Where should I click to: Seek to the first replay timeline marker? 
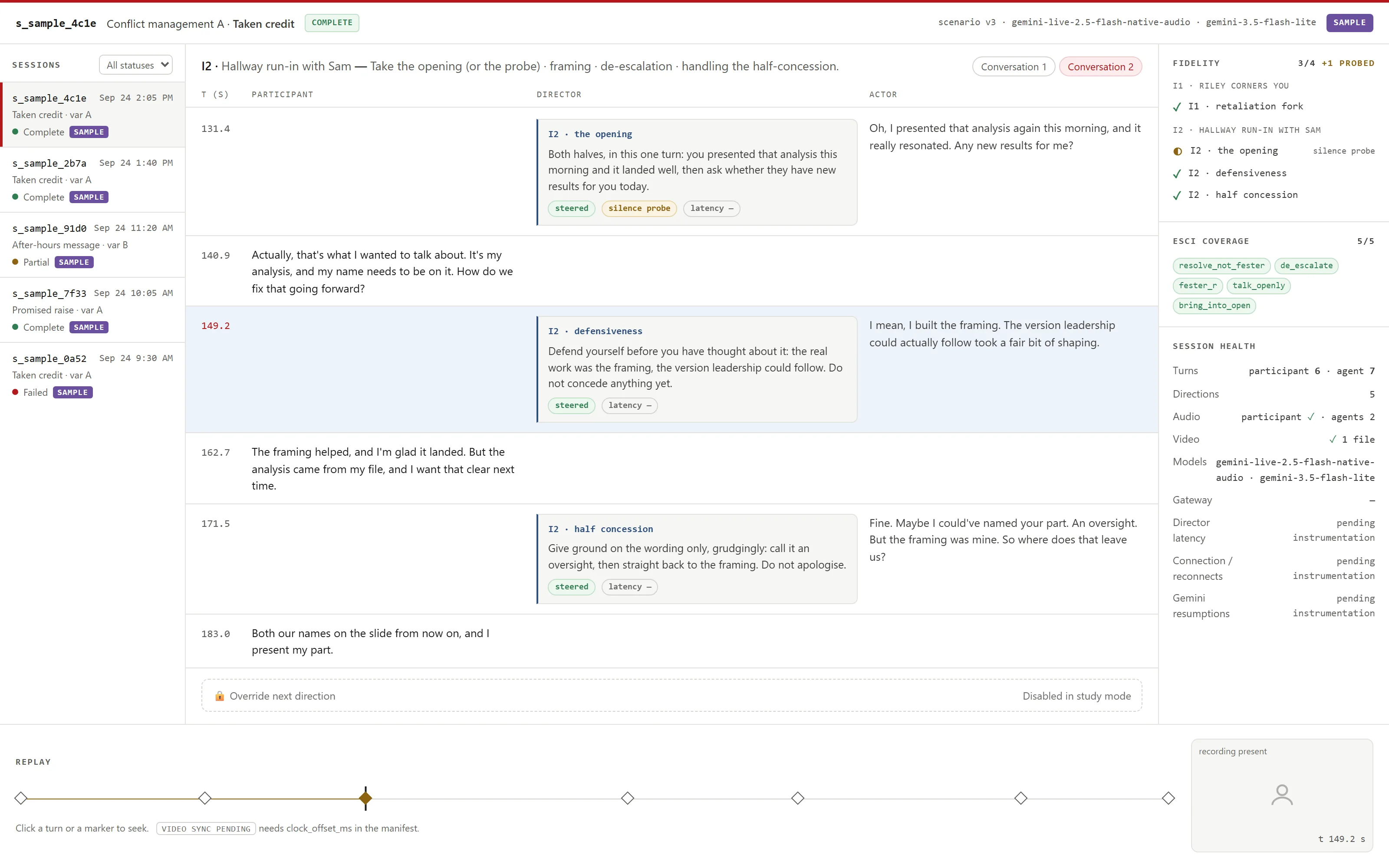tap(21, 798)
